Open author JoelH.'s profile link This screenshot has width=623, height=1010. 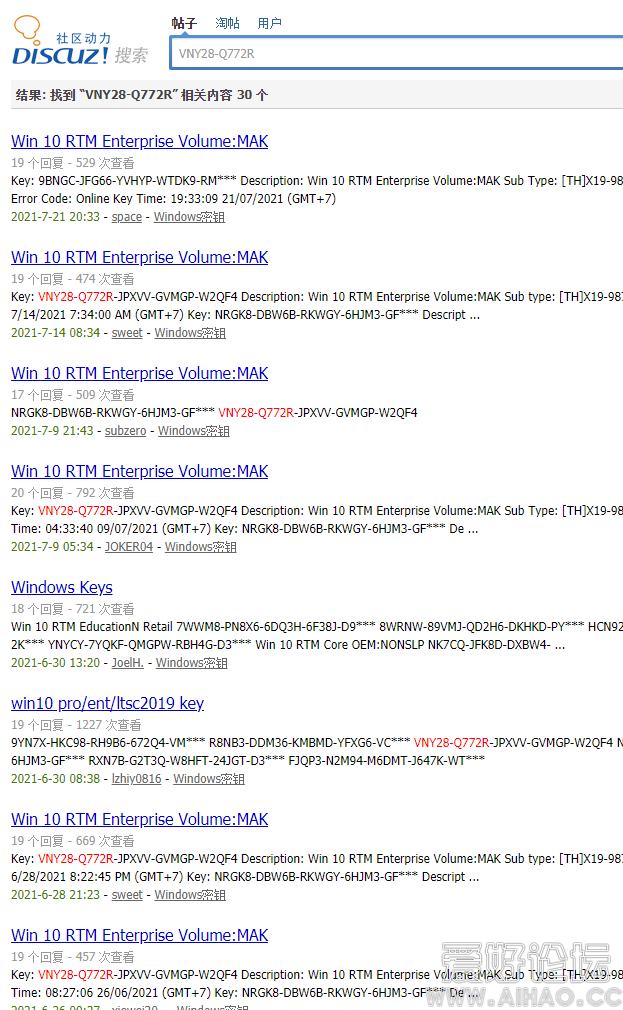(x=127, y=663)
